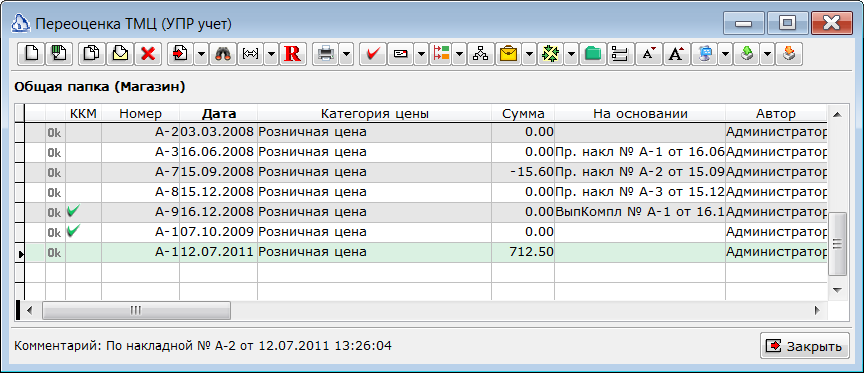Image resolution: width=864 pixels, height=373 pixels.
Task: Click the На основании column header
Action: (640, 114)
